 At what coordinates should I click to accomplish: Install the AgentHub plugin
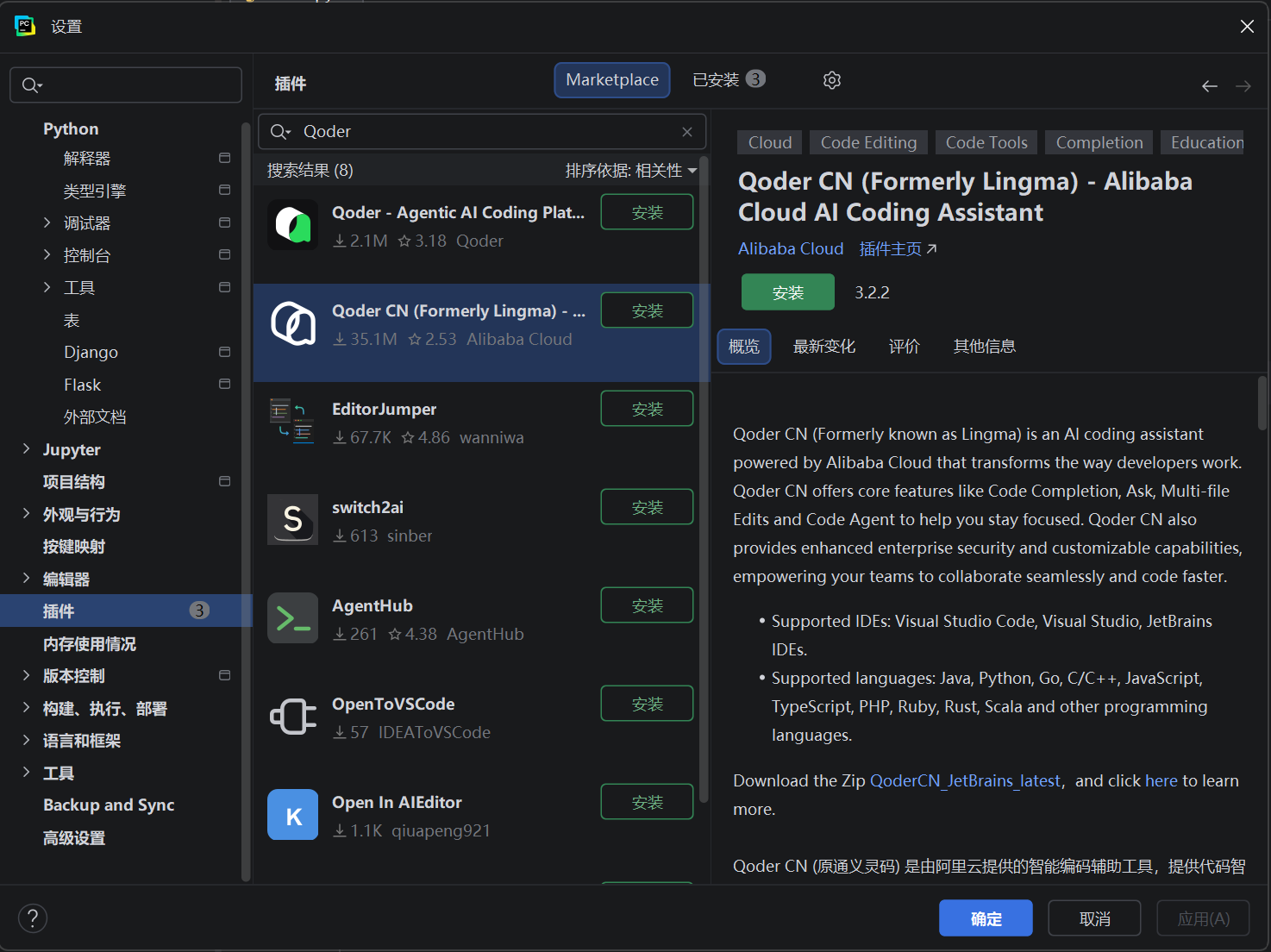pos(647,605)
